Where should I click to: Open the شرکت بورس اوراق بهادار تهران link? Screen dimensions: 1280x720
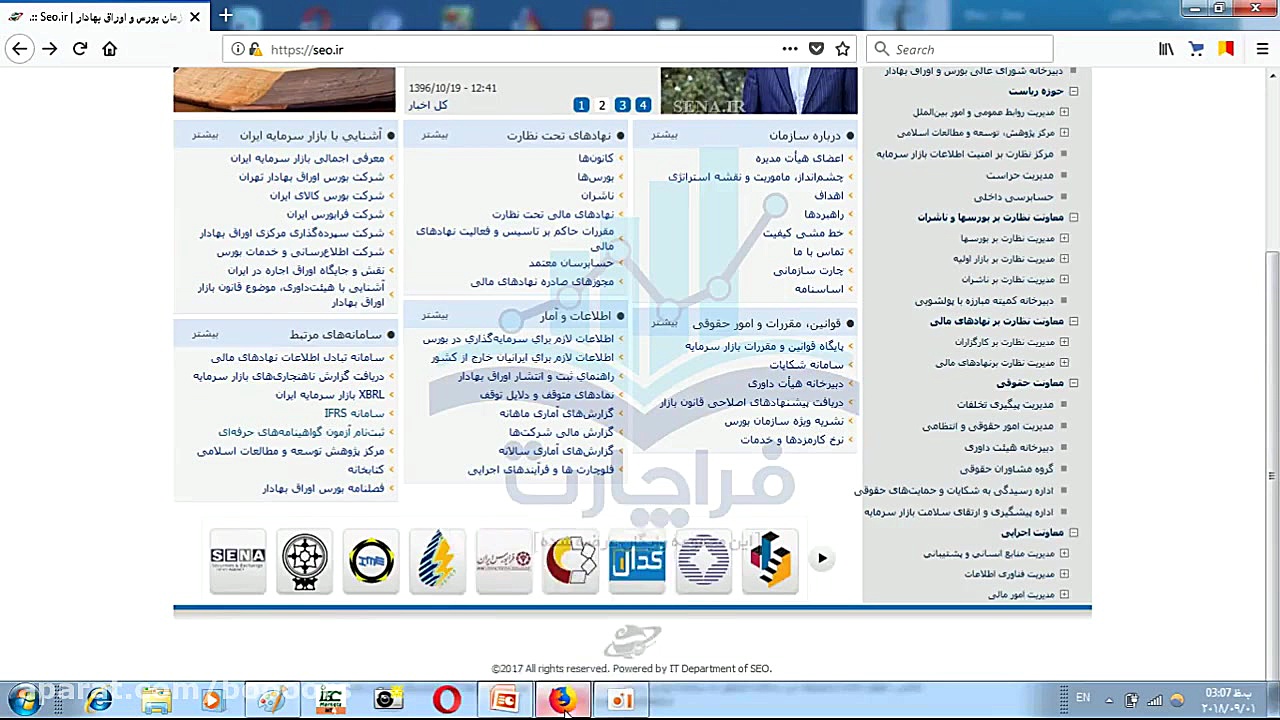pos(311,177)
